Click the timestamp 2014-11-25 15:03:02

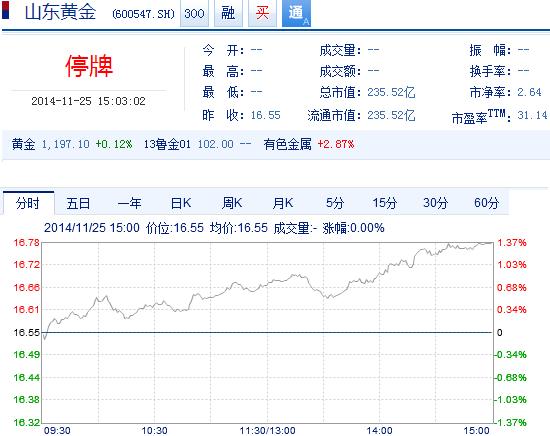(88, 101)
